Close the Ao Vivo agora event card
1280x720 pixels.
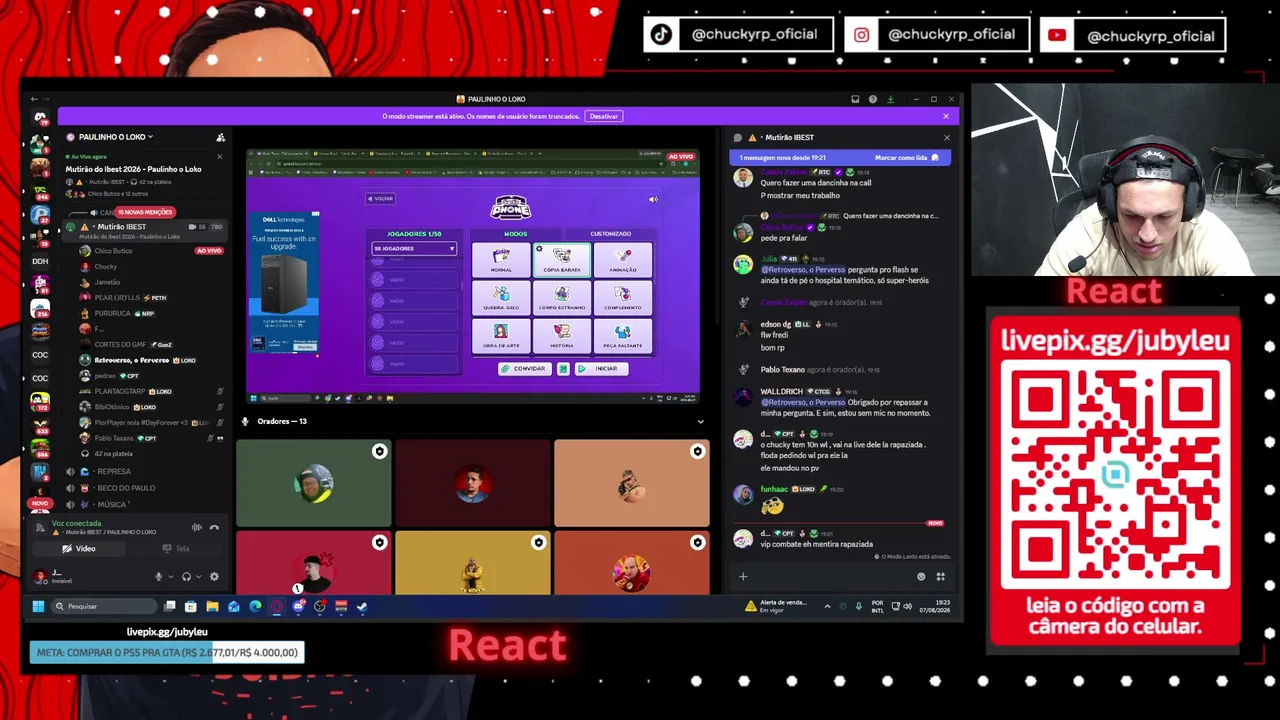[220, 156]
